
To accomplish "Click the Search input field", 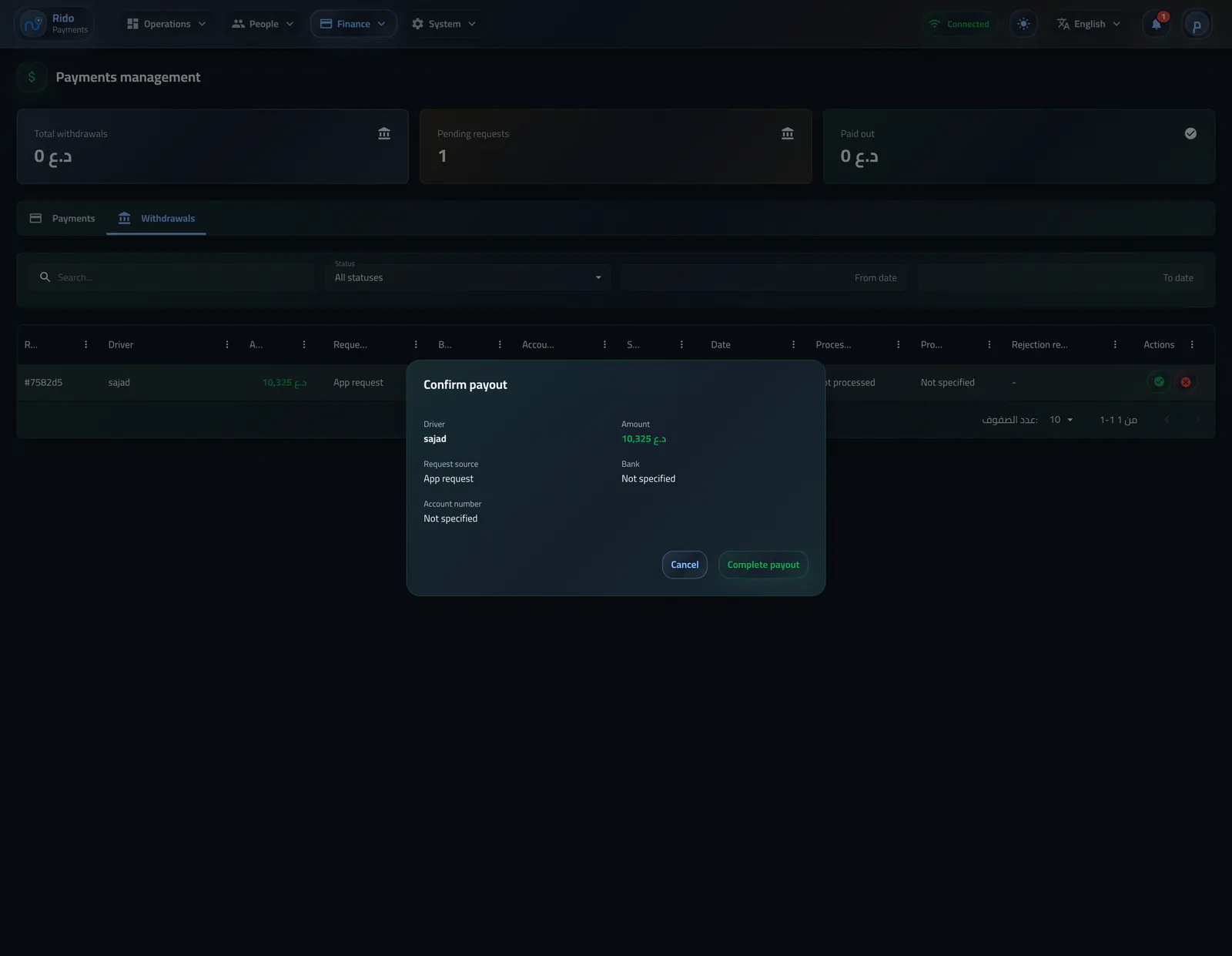I will click(172, 277).
